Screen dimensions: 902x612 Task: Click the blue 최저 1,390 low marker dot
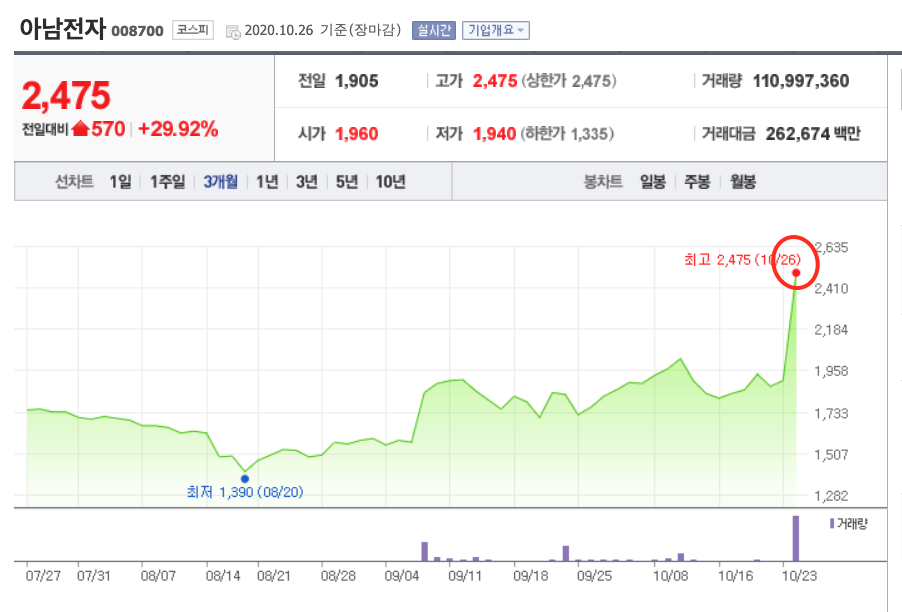coord(245,479)
